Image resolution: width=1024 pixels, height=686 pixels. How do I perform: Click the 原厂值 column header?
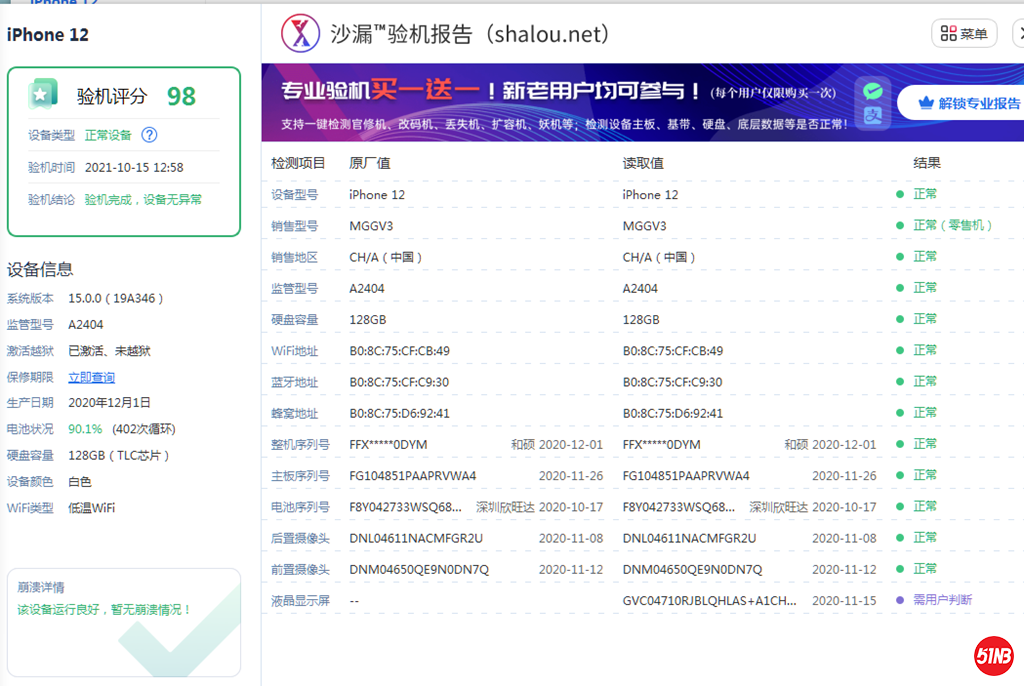370,163
